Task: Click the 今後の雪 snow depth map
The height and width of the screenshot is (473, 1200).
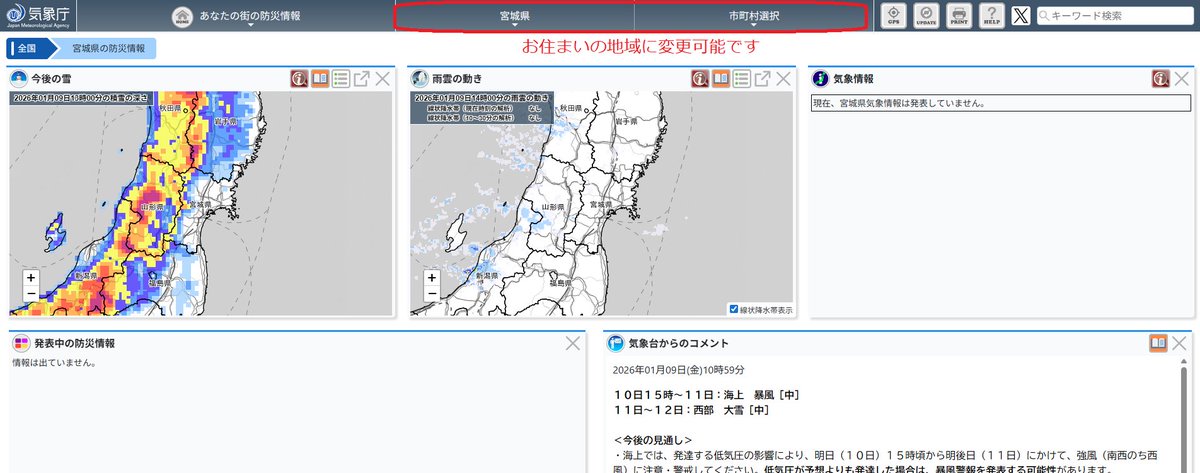Action: [x=202, y=204]
